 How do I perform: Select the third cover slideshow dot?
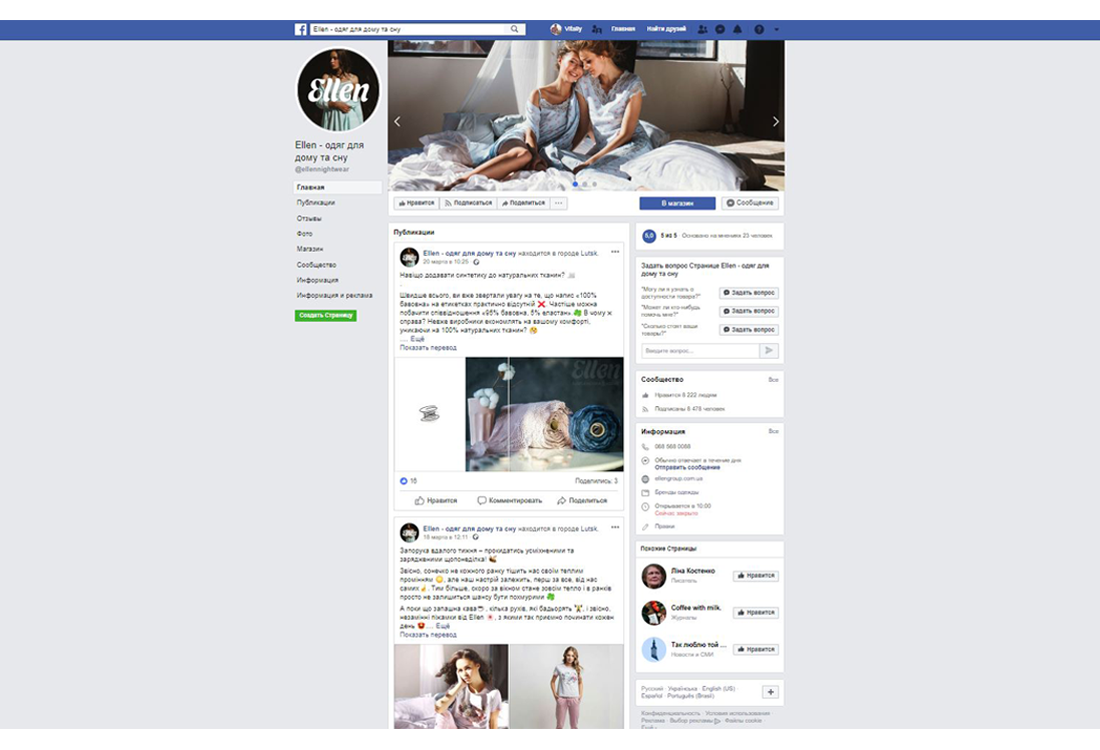coord(594,185)
